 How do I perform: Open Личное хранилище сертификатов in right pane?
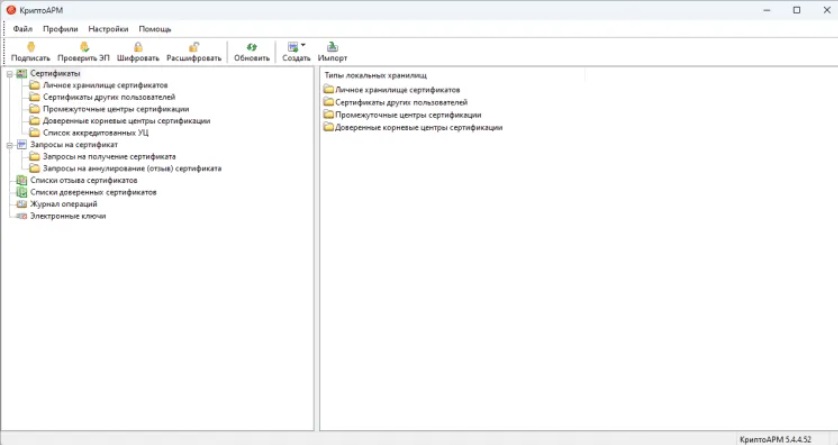coord(397,90)
